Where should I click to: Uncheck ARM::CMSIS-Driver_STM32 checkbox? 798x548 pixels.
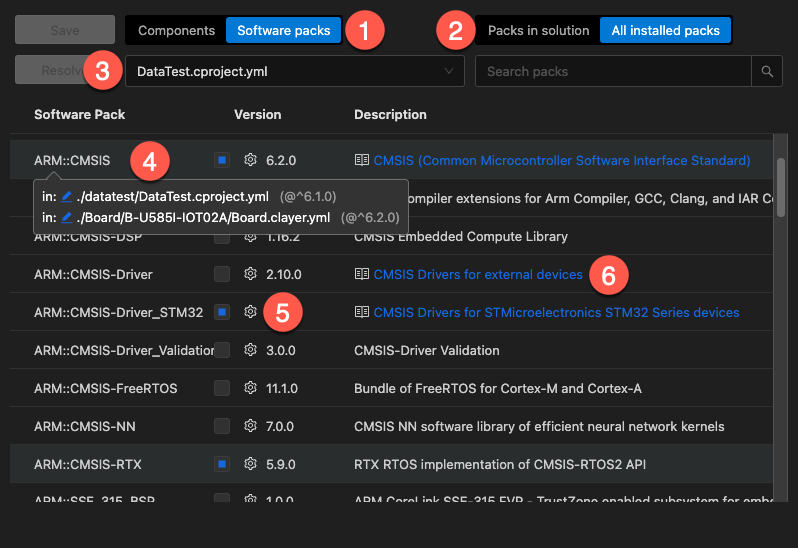click(x=222, y=312)
